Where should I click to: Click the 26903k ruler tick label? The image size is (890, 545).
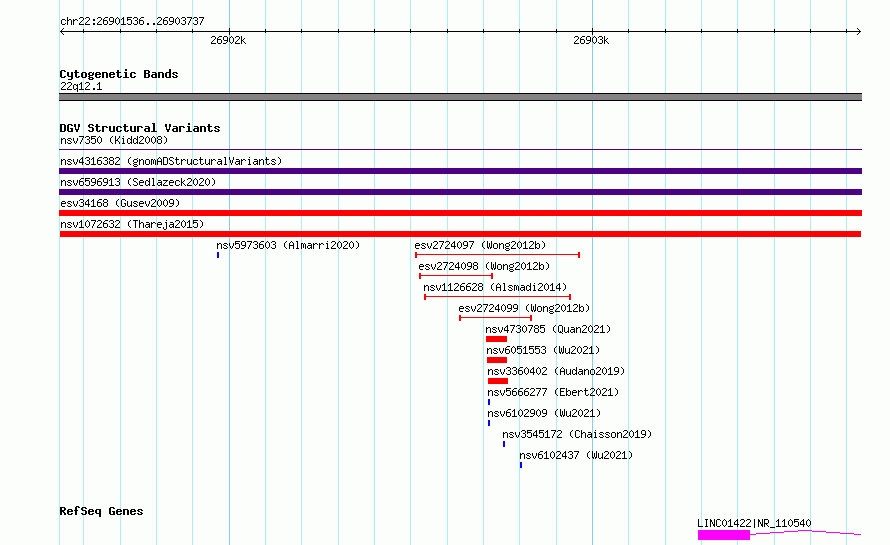(x=591, y=40)
